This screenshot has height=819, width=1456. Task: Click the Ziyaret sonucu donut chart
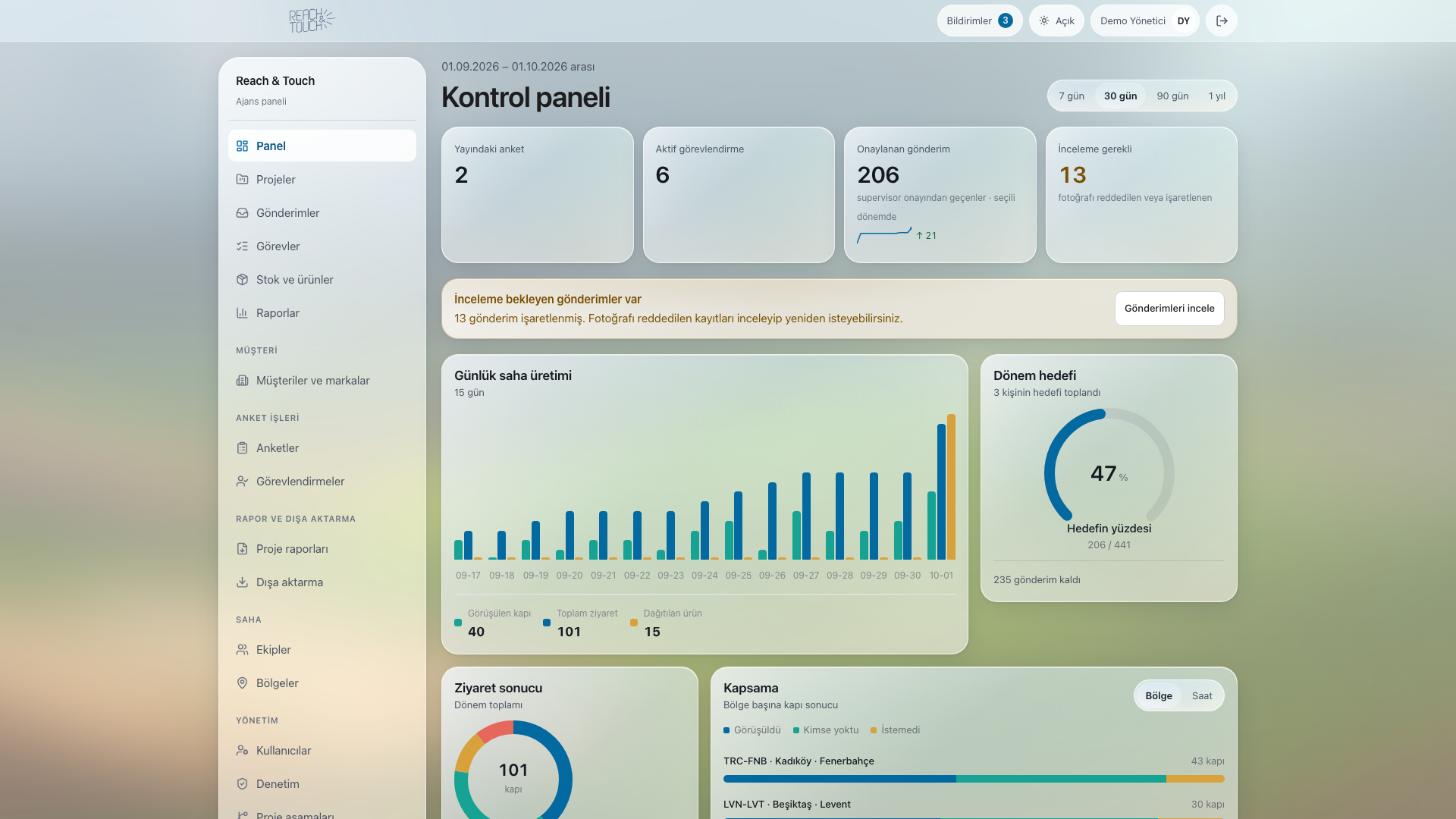pyautogui.click(x=513, y=770)
